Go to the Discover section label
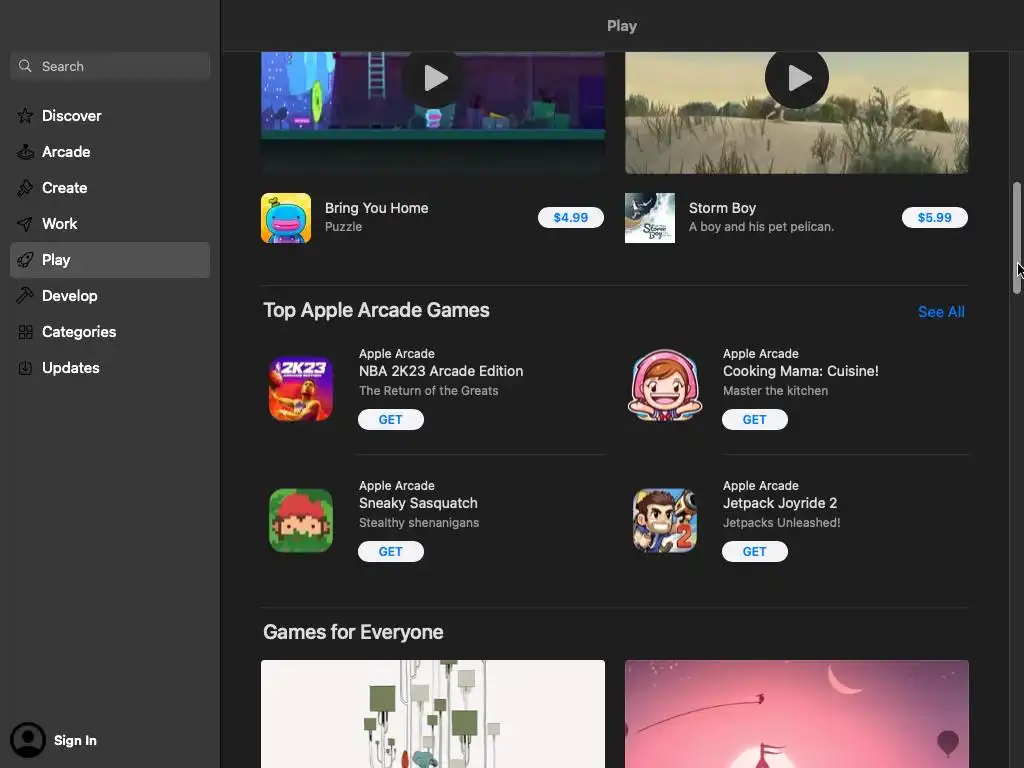 (x=72, y=116)
